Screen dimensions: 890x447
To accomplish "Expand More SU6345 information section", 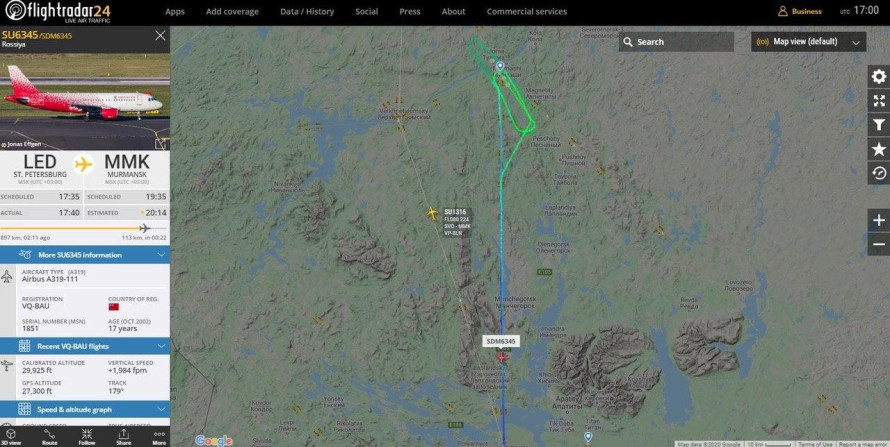I will (85, 255).
